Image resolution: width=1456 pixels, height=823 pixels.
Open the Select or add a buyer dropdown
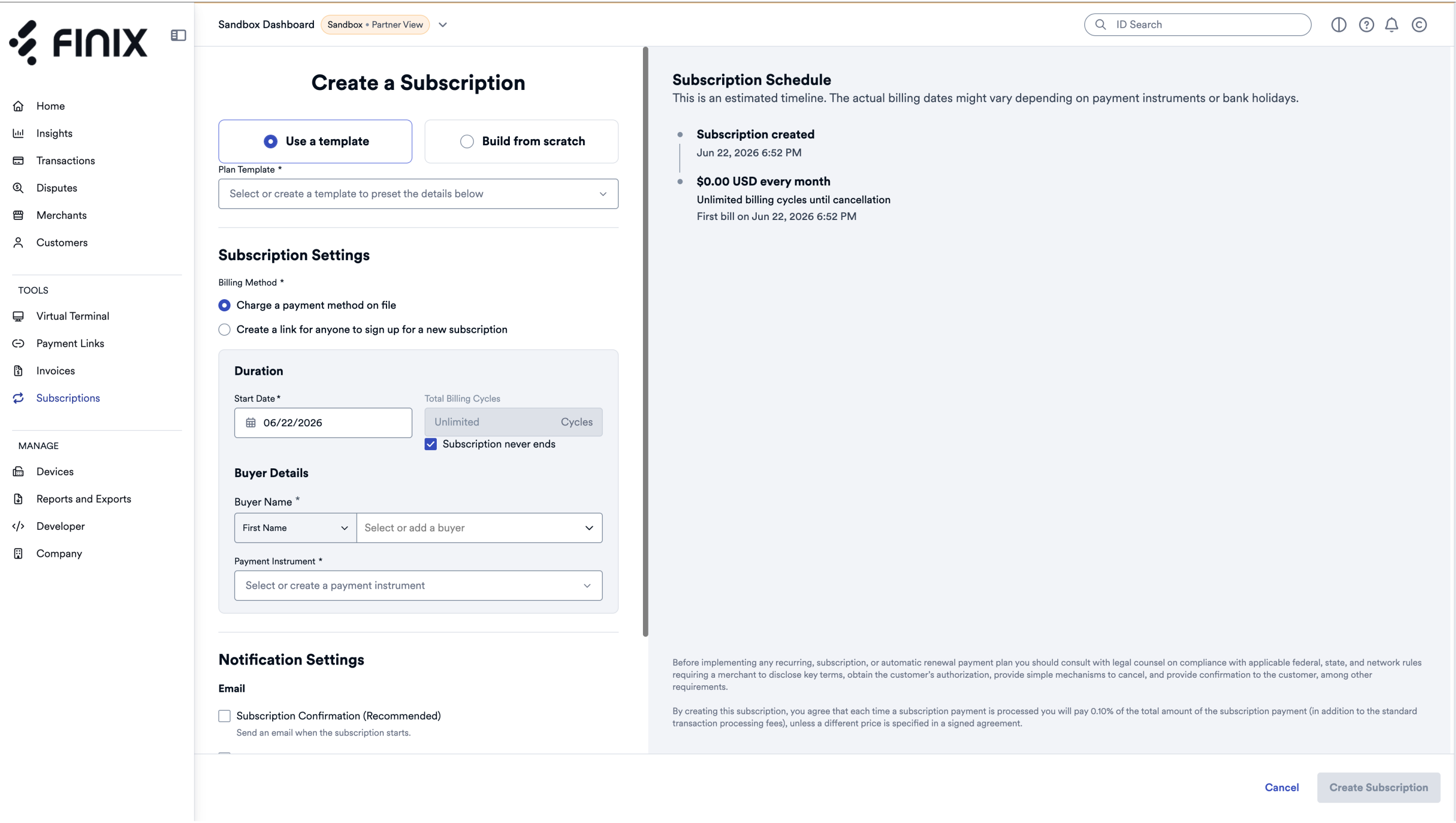[479, 528]
